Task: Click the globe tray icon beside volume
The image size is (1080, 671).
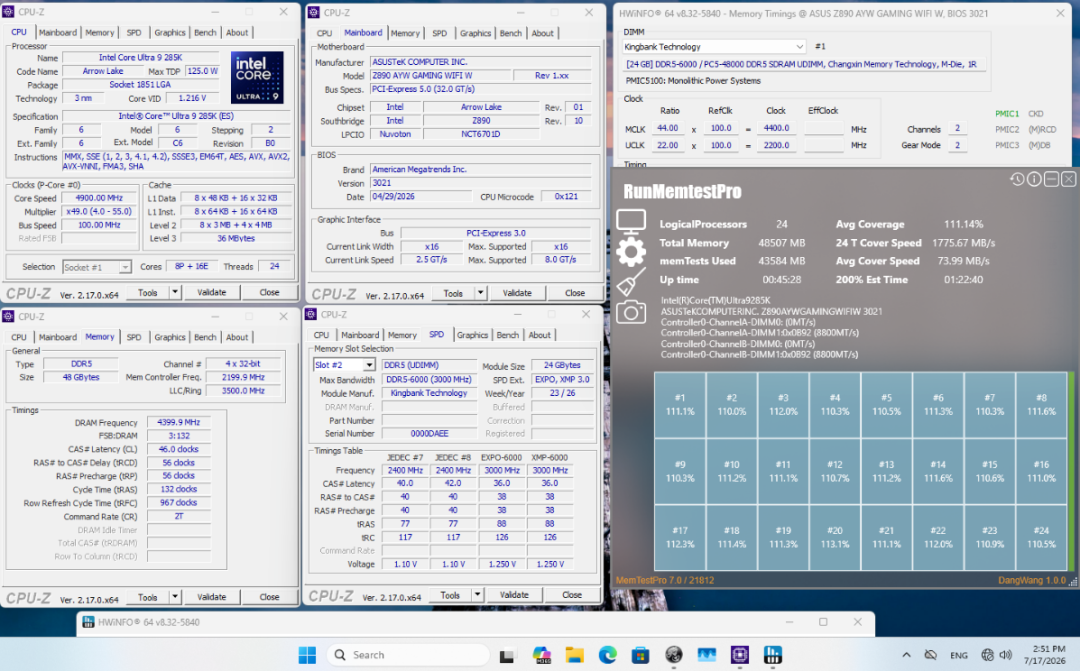Action: [x=988, y=655]
